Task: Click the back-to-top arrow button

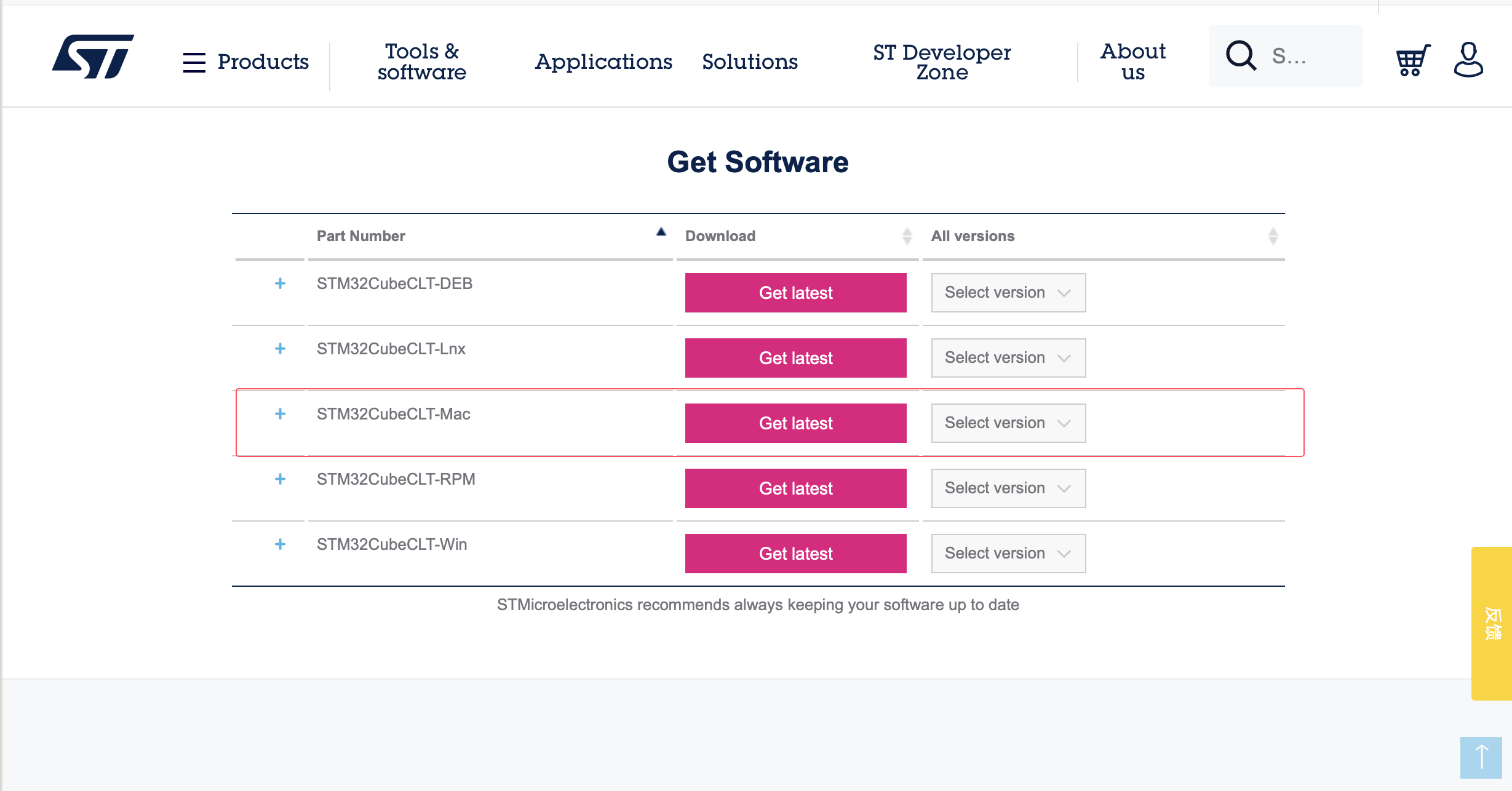Action: (1481, 757)
